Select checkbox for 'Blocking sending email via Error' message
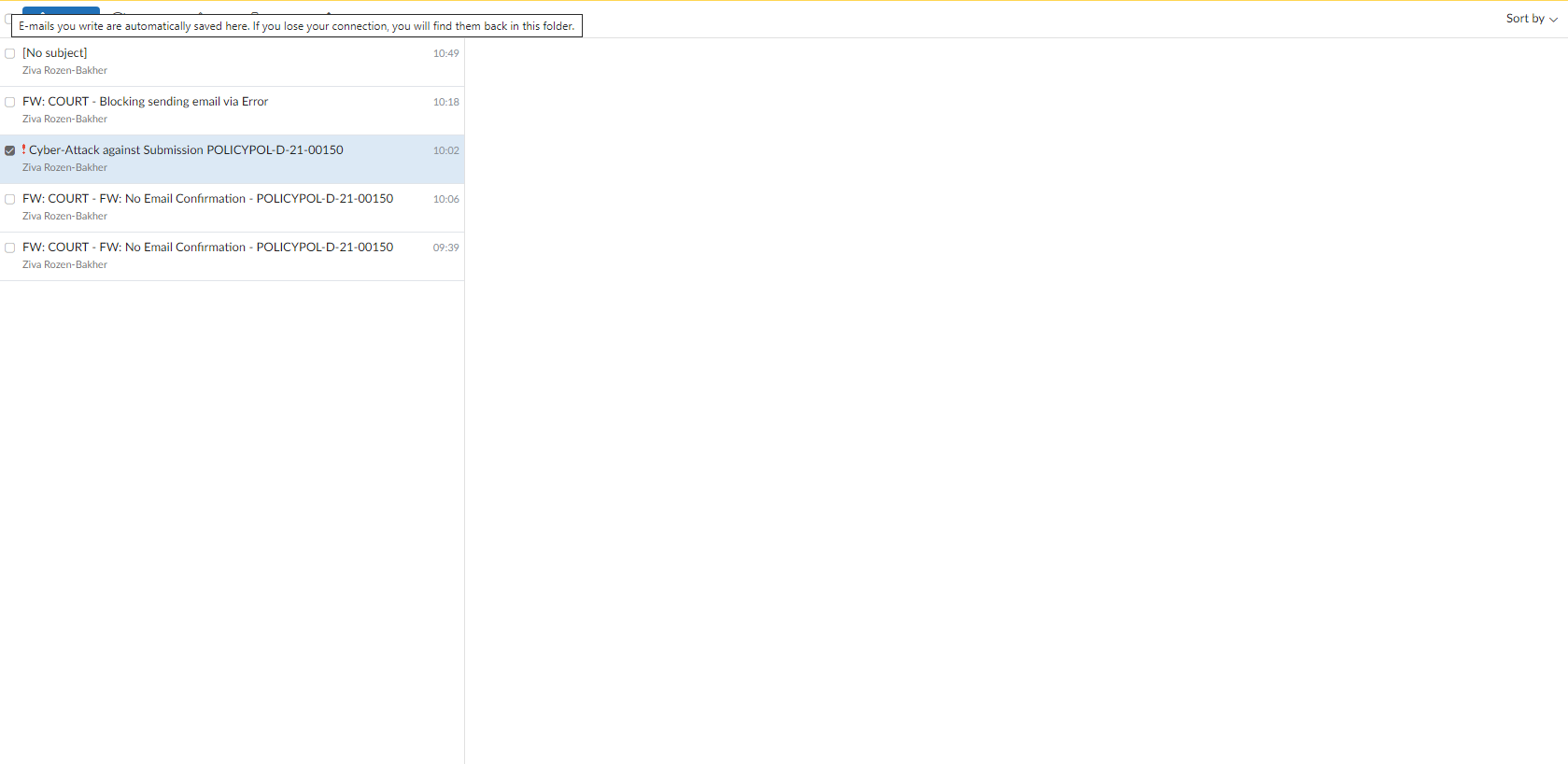Screen dimensions: 1568x764 pos(10,102)
